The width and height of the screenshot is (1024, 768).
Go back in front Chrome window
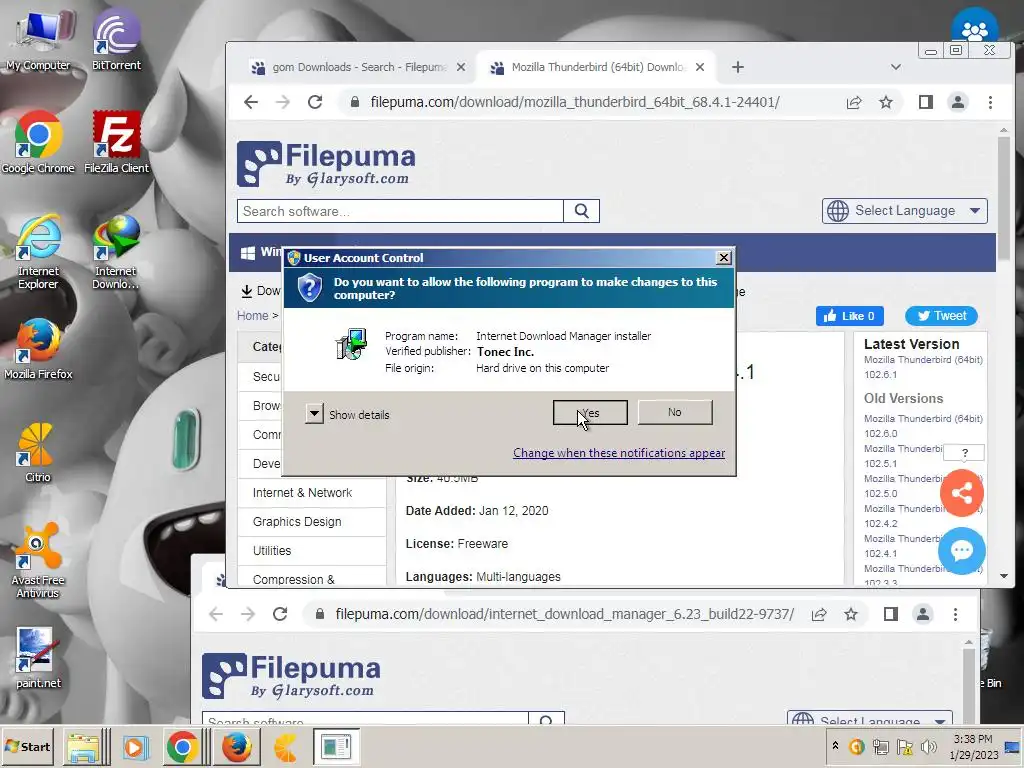251,102
